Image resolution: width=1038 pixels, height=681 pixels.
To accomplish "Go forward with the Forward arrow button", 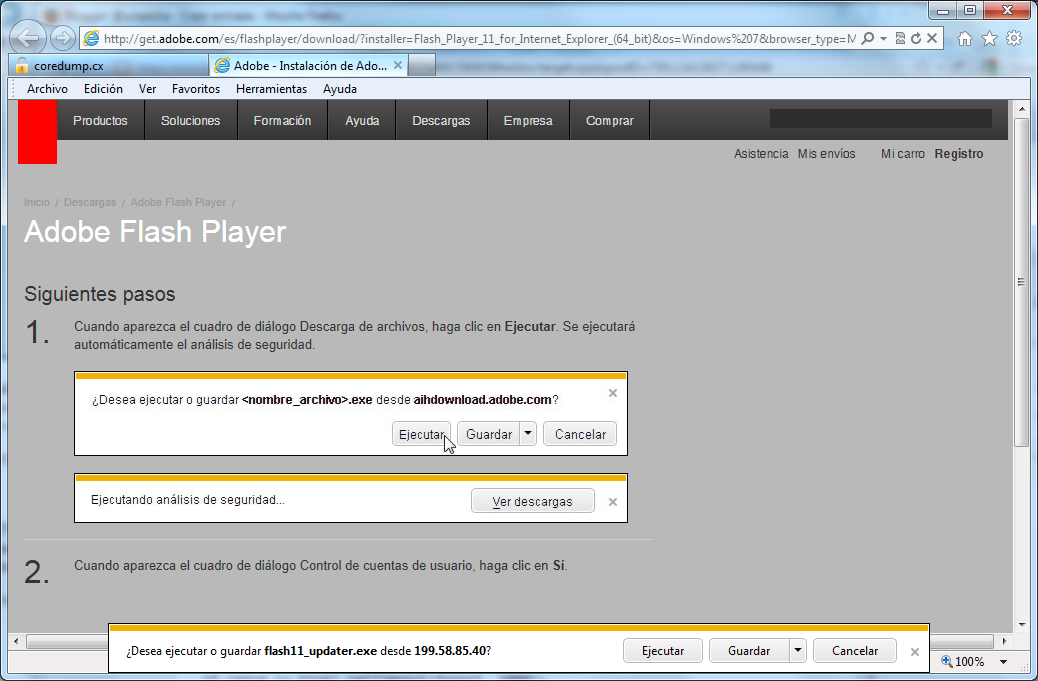I will pos(63,38).
